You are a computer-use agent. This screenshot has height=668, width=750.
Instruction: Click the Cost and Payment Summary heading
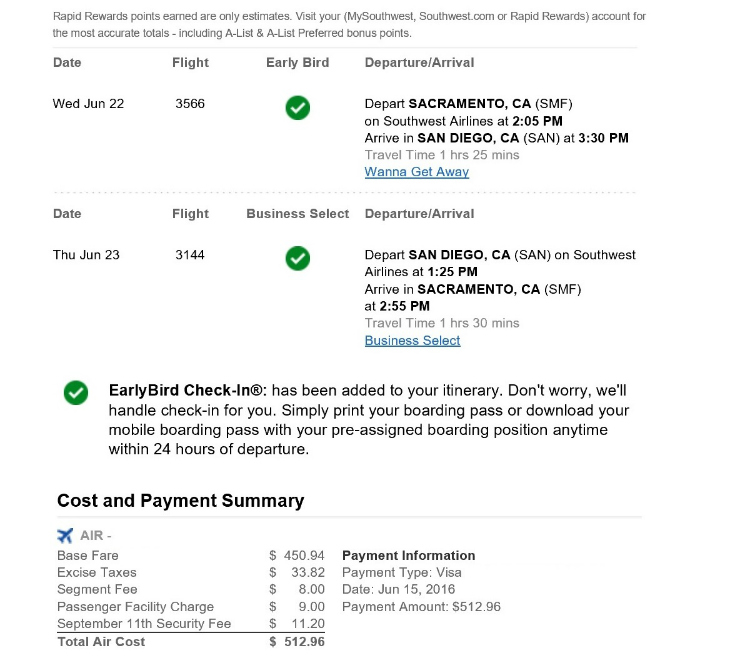pos(180,501)
